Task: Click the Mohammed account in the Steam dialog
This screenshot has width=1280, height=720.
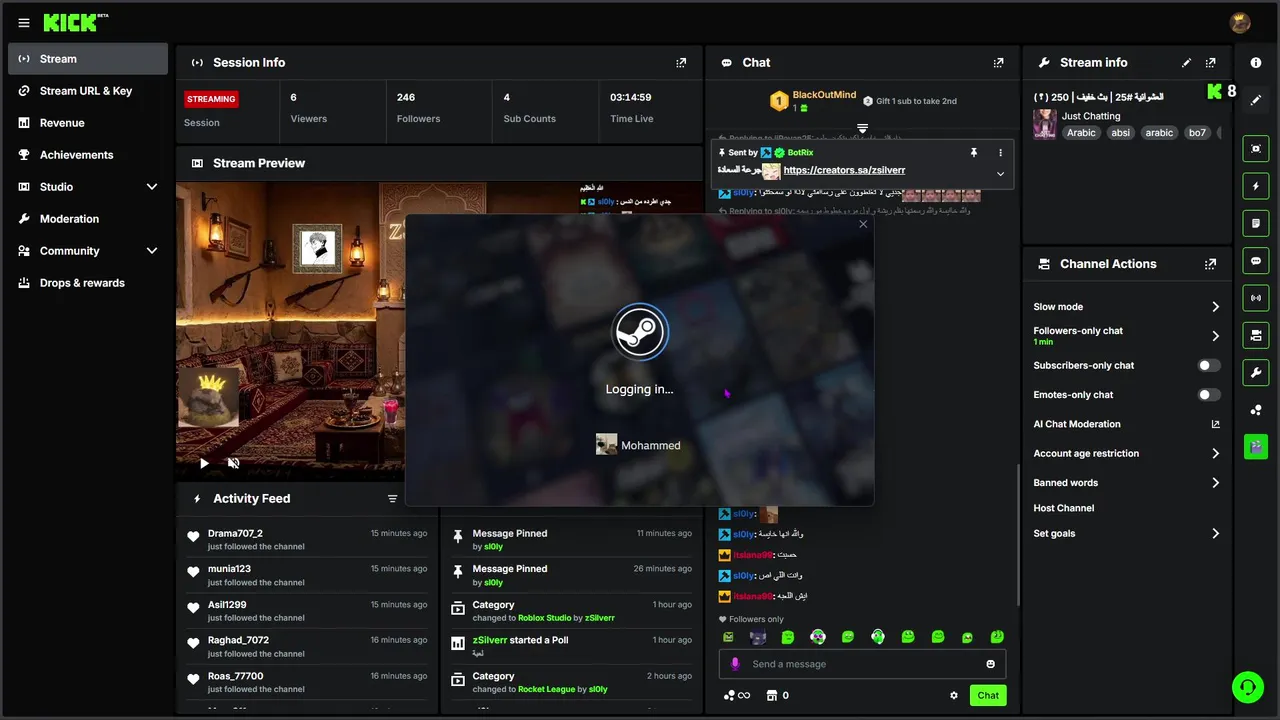Action: click(x=638, y=445)
